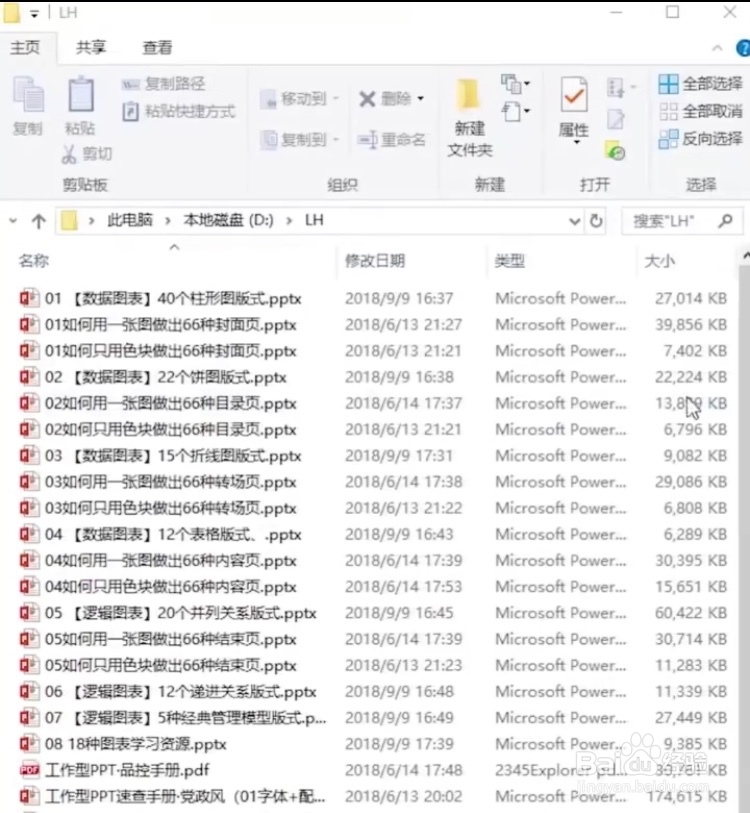
Task: Click Copy path in the ribbon
Action: [x=164, y=83]
